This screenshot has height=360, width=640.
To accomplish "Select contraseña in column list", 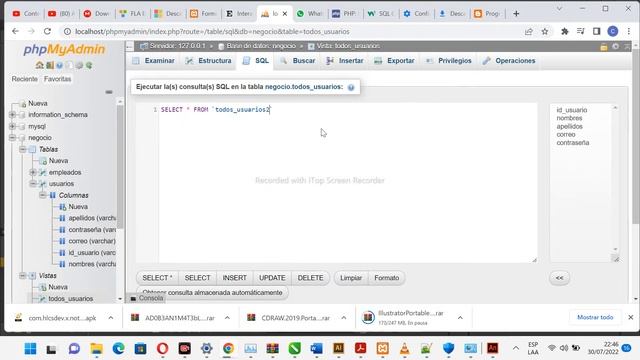I will click(573, 143).
